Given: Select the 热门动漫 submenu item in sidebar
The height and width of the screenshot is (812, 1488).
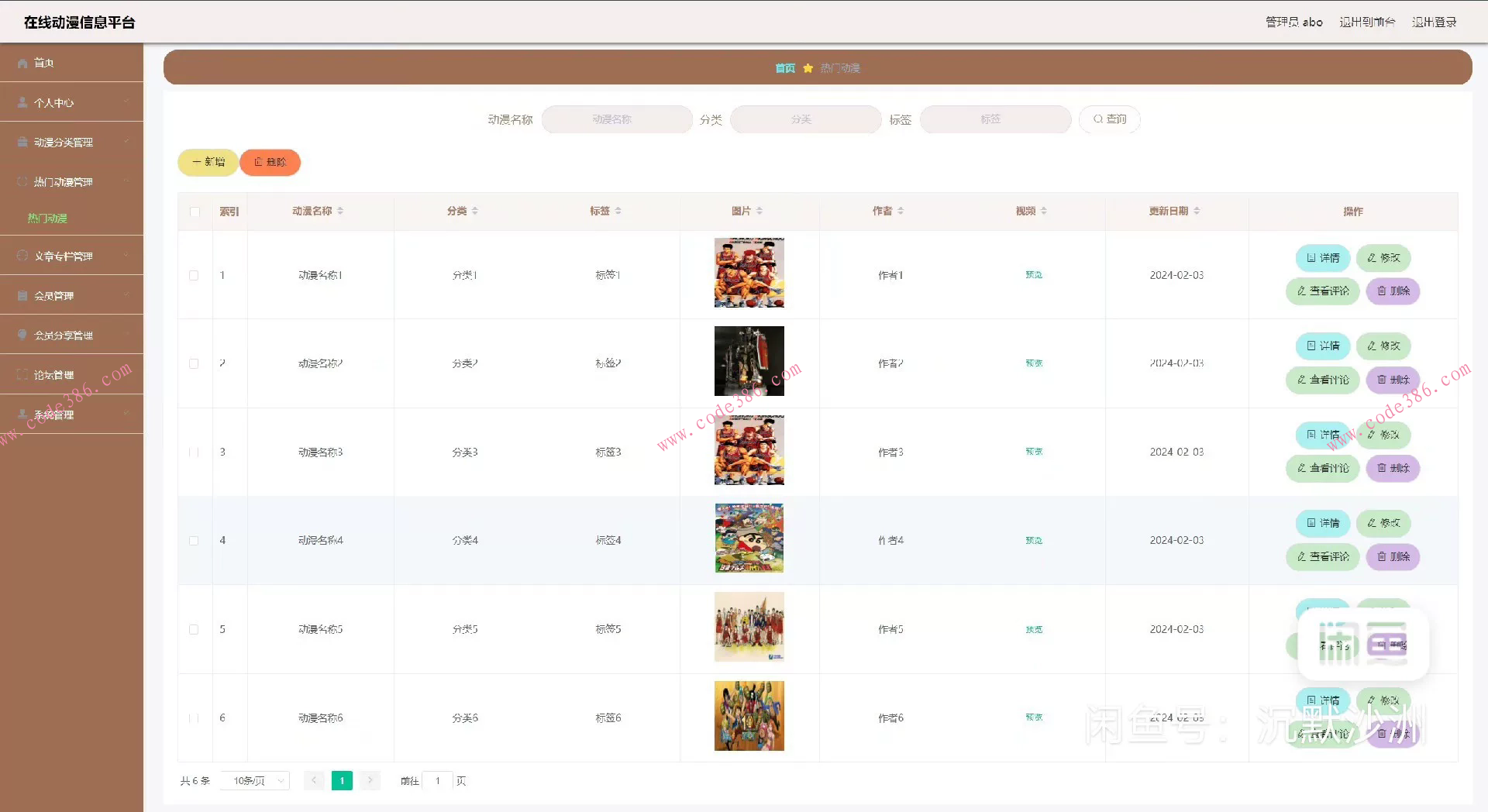Looking at the screenshot, I should (47, 218).
